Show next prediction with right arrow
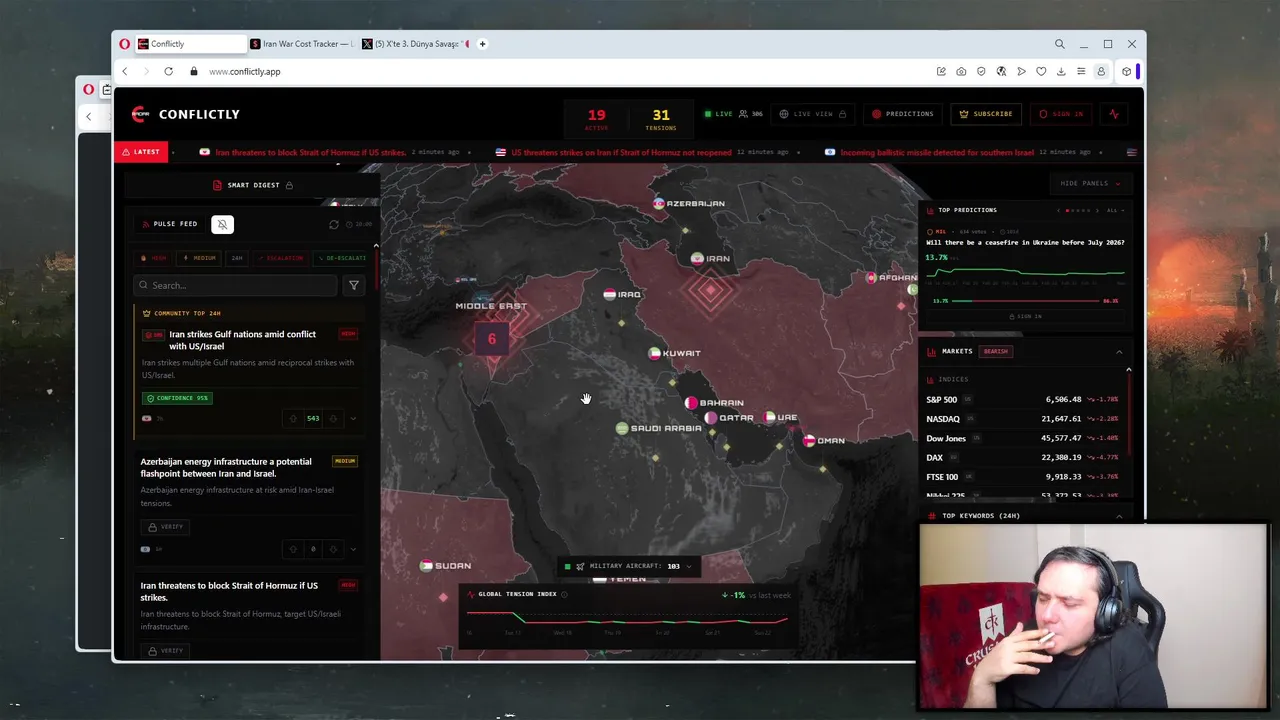The width and height of the screenshot is (1280, 720). pos(1098,210)
